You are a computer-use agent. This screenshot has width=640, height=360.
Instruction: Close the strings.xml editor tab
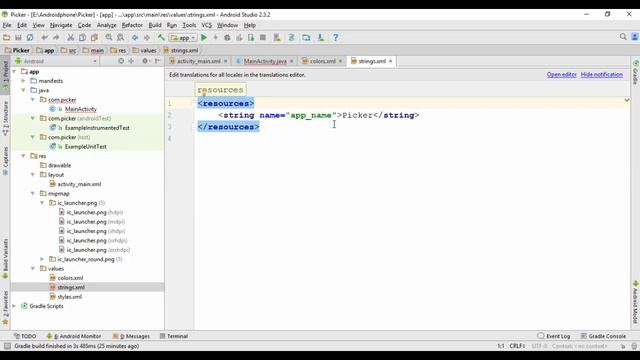click(x=391, y=61)
